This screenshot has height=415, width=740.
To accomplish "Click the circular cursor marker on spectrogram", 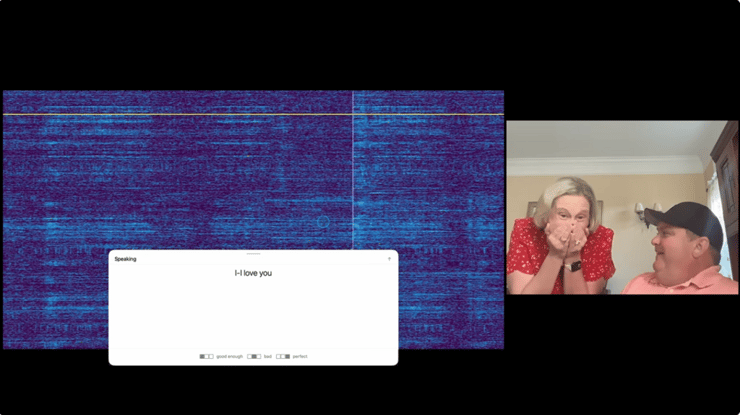I will pyautogui.click(x=323, y=221).
